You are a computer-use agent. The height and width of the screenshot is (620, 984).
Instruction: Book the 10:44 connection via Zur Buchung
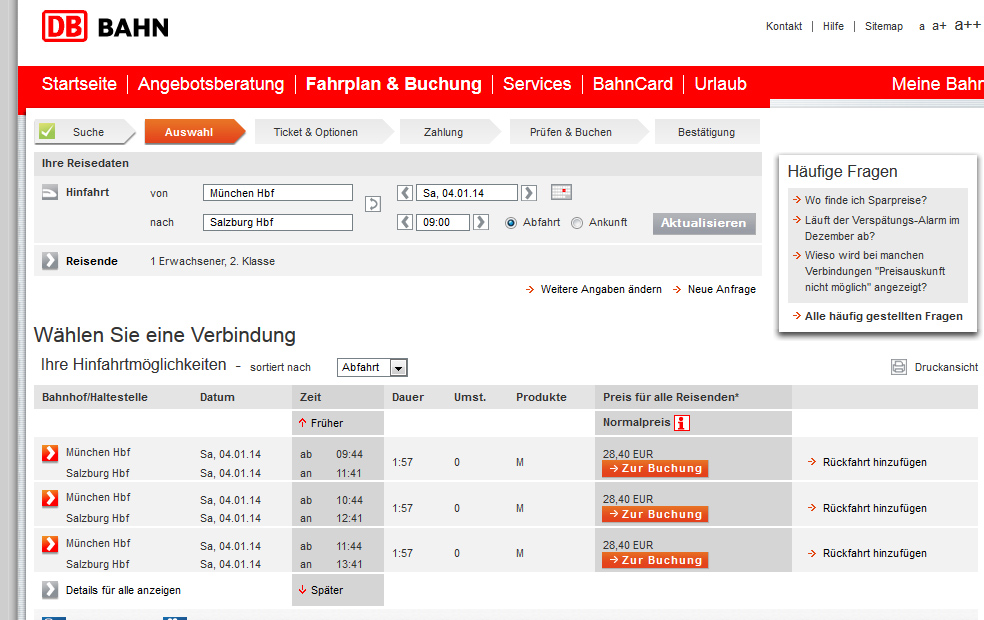(655, 515)
